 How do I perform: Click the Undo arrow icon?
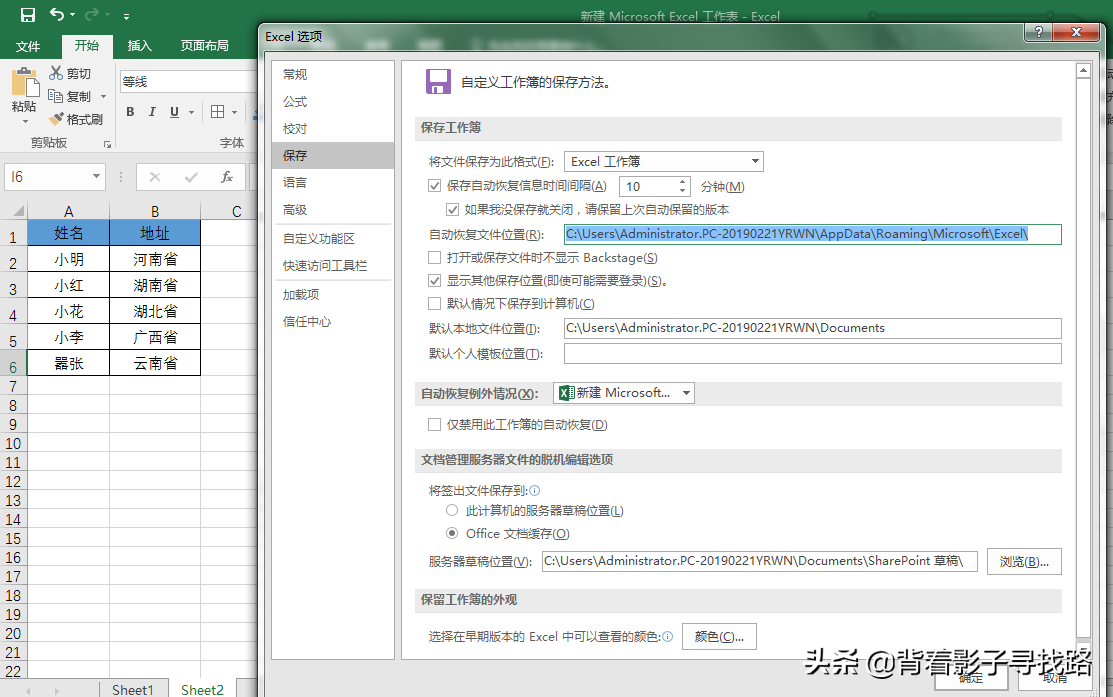[x=57, y=14]
